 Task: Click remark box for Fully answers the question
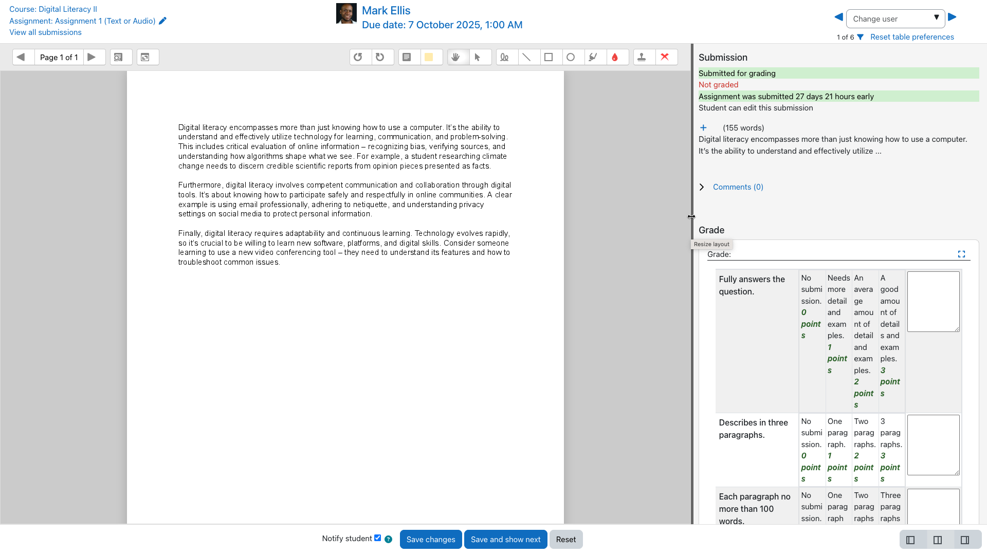pyautogui.click(x=933, y=301)
